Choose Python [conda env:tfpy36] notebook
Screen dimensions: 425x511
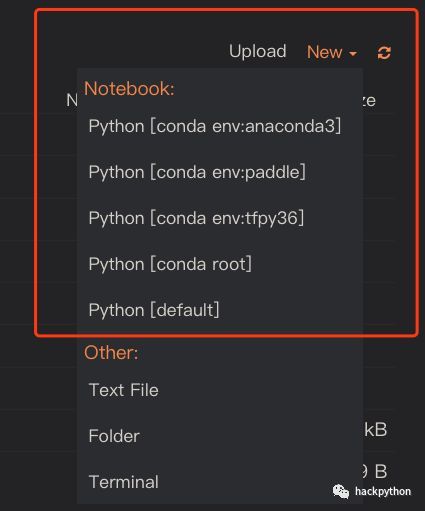196,218
